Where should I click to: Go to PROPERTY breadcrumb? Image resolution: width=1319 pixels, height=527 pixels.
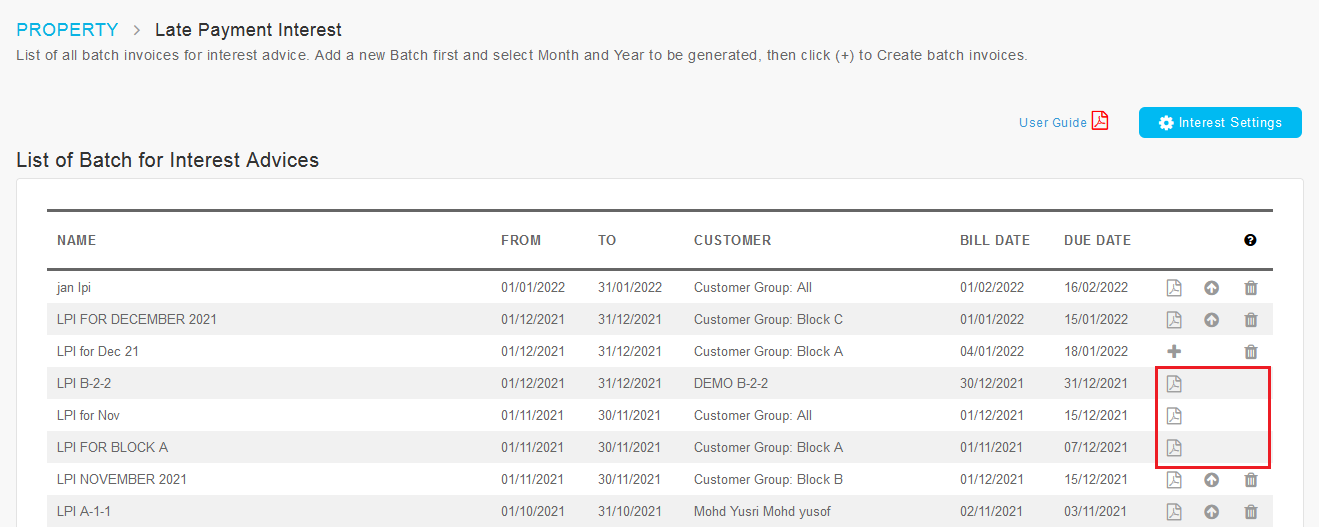pos(67,30)
